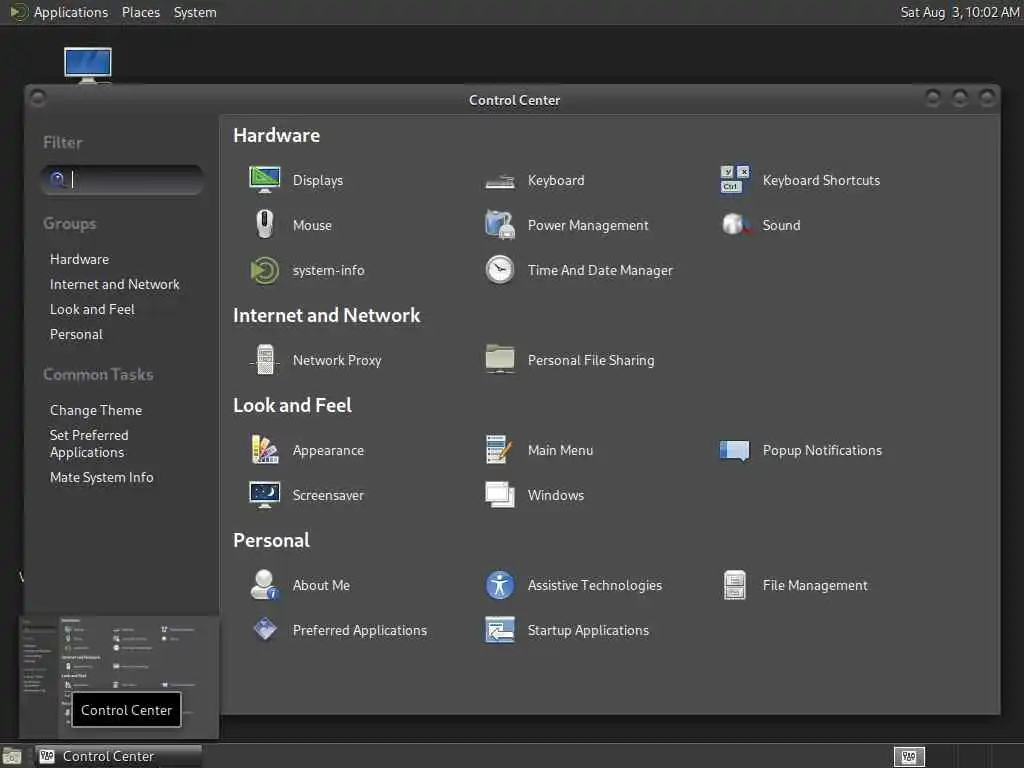Open the Places menu
This screenshot has width=1024, height=768.
[140, 12]
